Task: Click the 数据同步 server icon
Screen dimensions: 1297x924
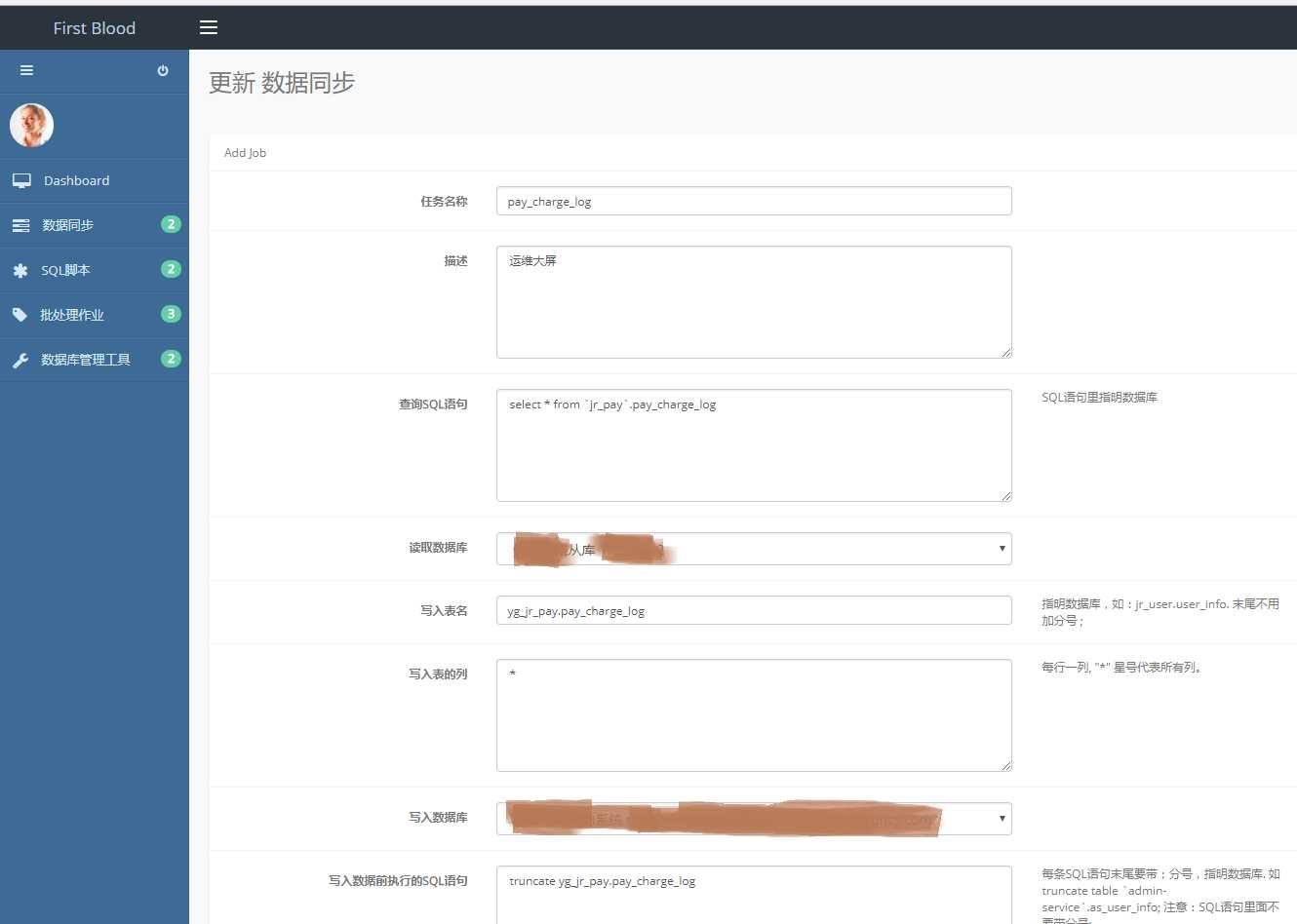Action: tap(20, 225)
